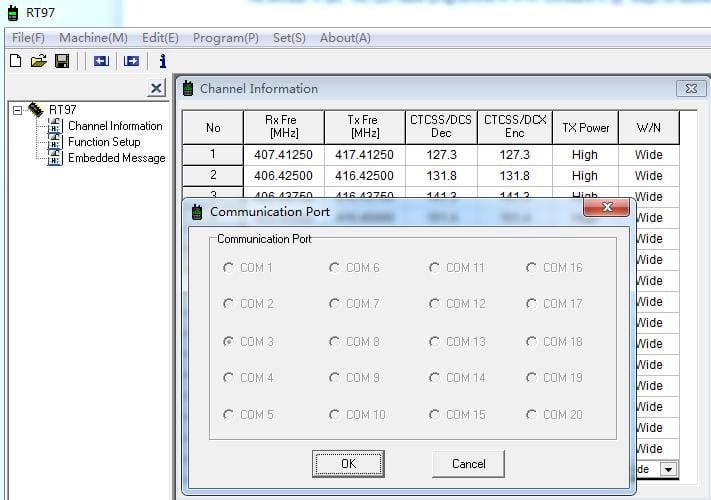Click Cancel in Communication Port dialog
Screen dimensions: 711x500
pos(468,464)
